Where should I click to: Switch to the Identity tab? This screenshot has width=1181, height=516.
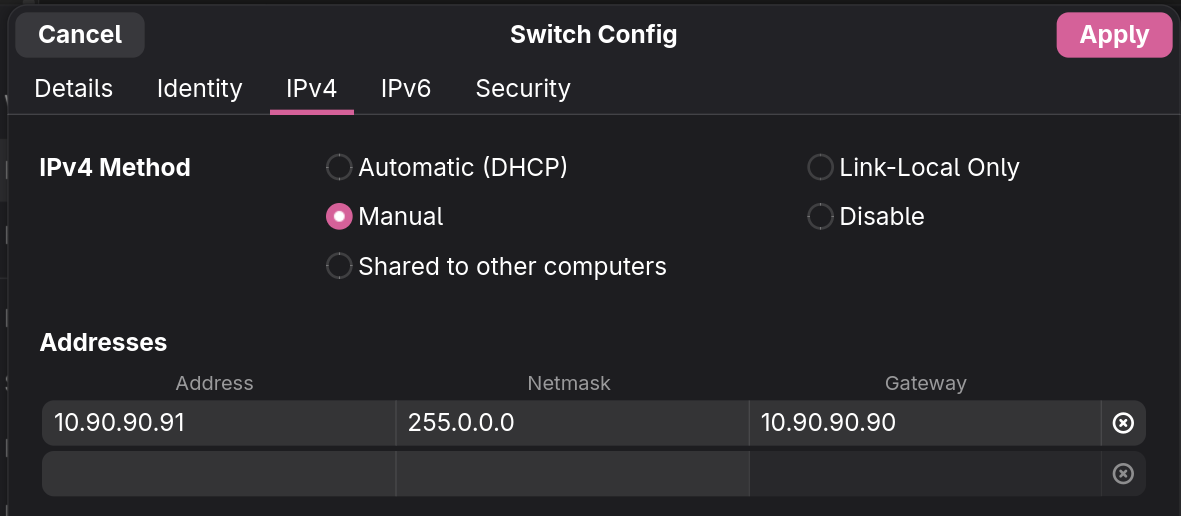tap(199, 89)
